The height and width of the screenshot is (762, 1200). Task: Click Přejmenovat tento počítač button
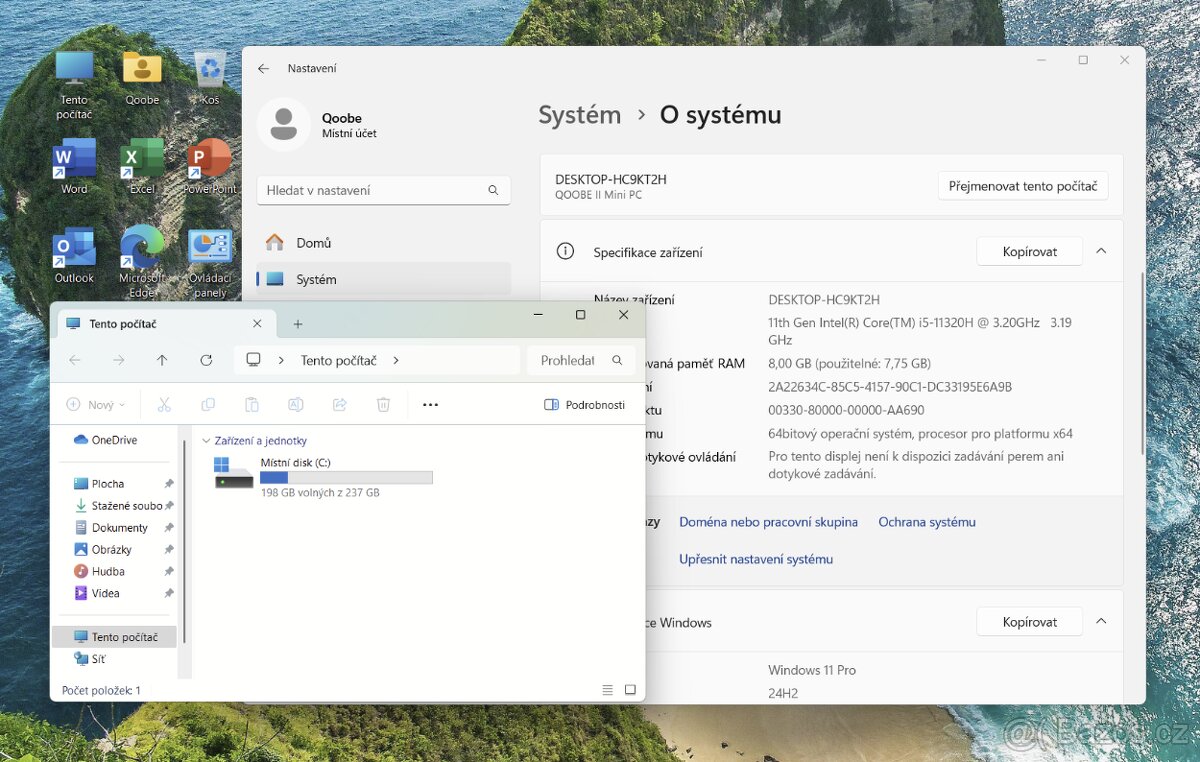(x=1022, y=186)
